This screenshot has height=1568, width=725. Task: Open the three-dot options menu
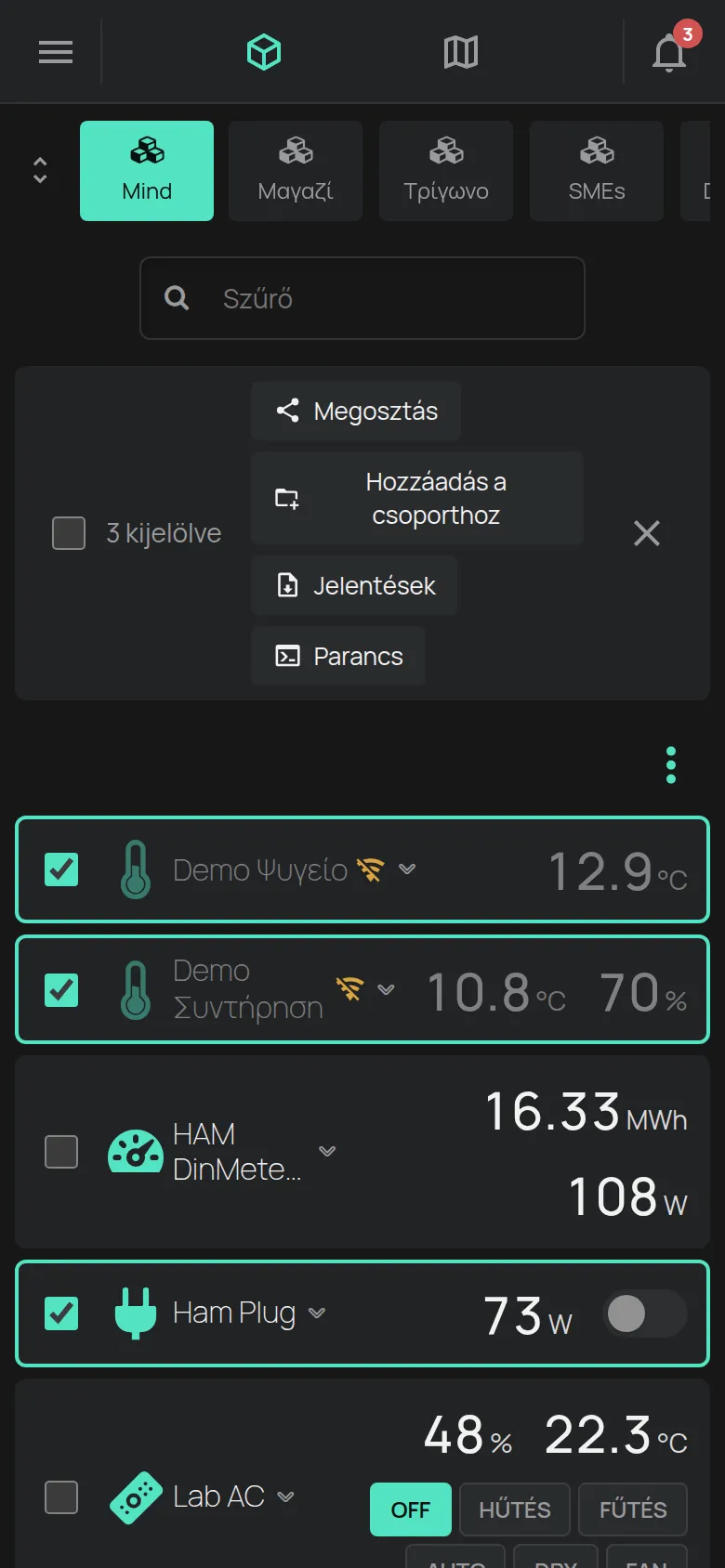click(x=671, y=765)
